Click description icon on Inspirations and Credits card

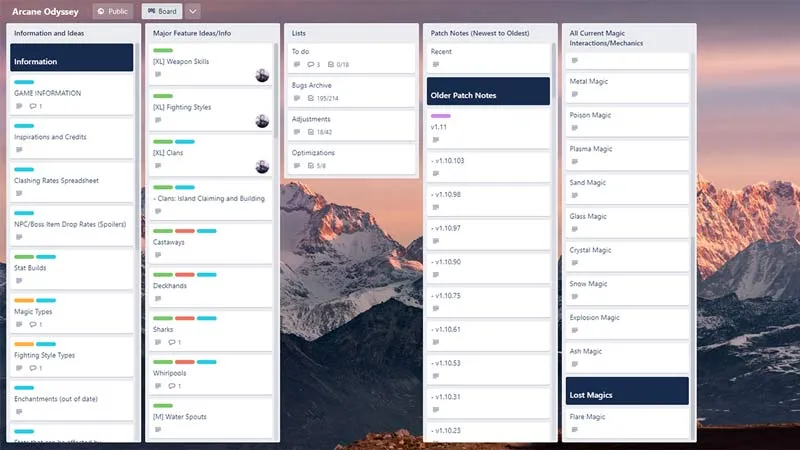coord(19,149)
